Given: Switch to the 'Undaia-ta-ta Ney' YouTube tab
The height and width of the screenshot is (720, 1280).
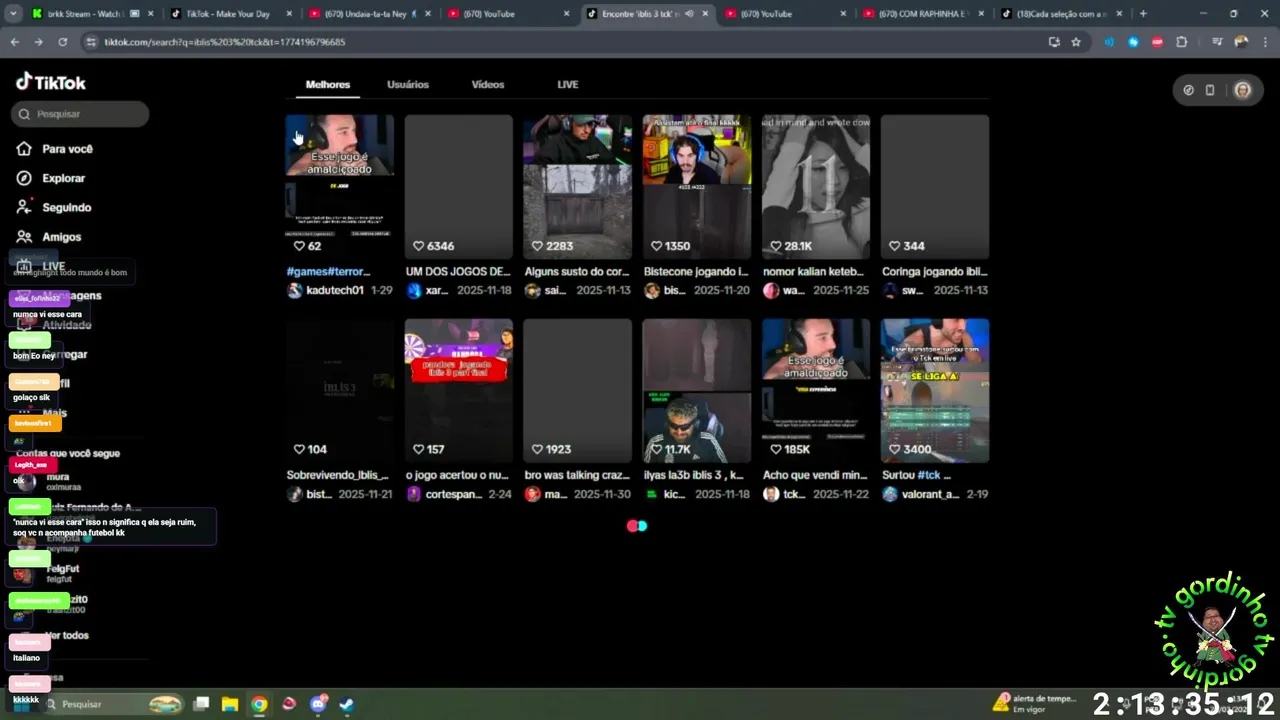Looking at the screenshot, I should (370, 14).
